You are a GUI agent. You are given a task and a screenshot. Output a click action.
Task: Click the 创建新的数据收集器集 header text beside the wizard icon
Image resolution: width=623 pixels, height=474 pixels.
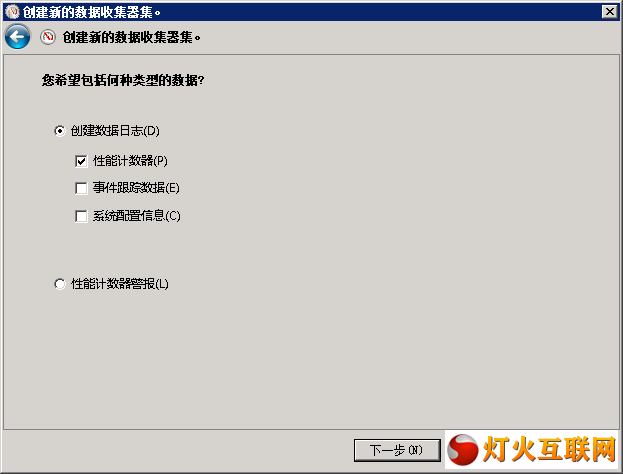click(132, 37)
